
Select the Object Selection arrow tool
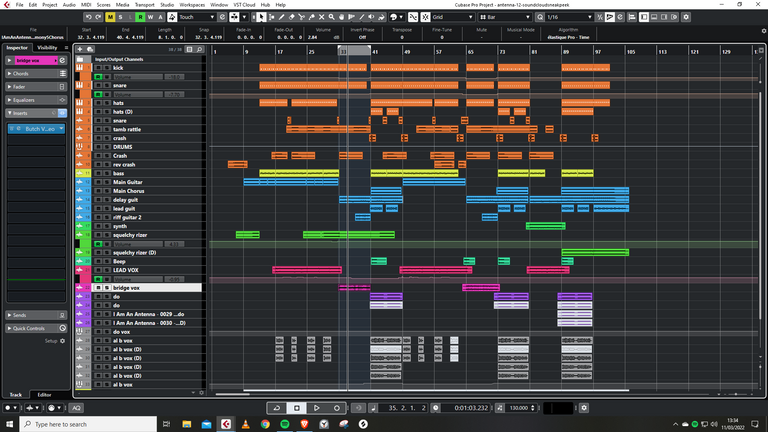[x=262, y=17]
